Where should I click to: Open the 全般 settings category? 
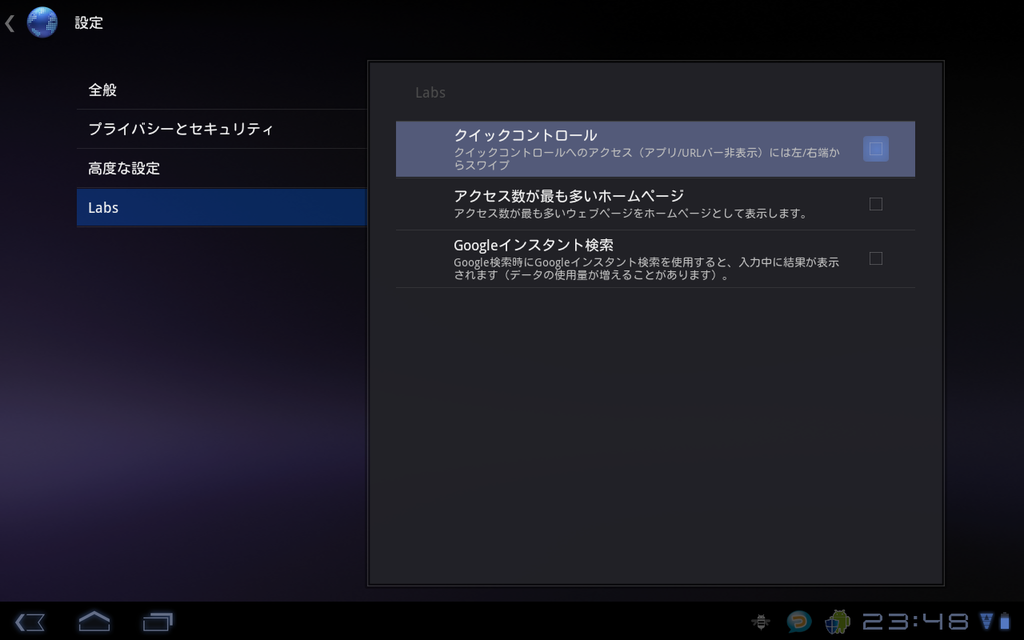[x=221, y=90]
